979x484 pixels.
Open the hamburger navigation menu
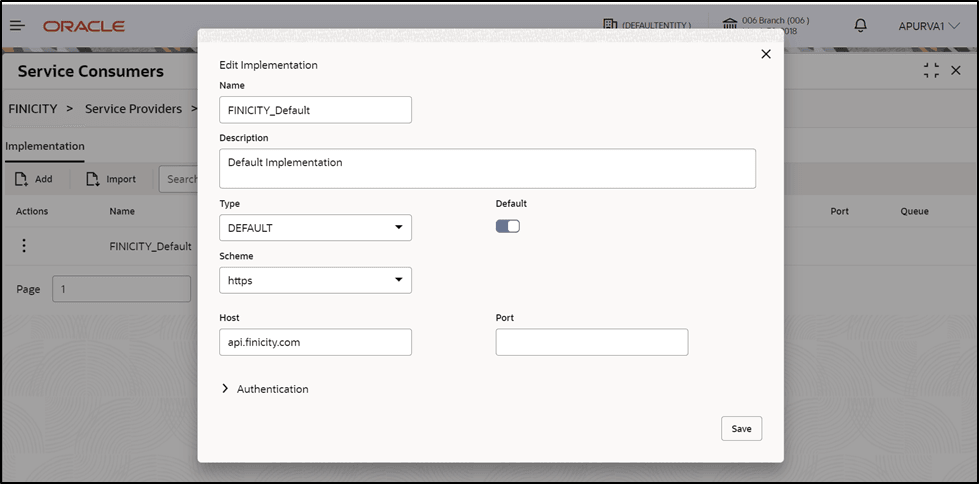(18, 26)
